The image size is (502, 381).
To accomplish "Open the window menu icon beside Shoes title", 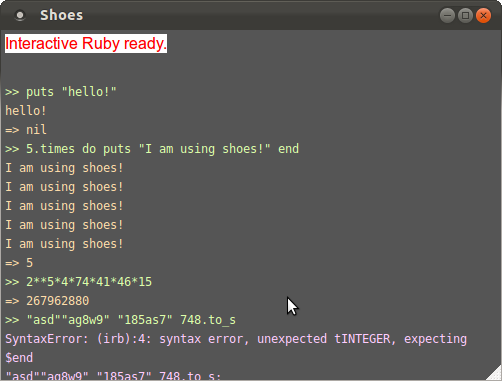I will [20, 15].
